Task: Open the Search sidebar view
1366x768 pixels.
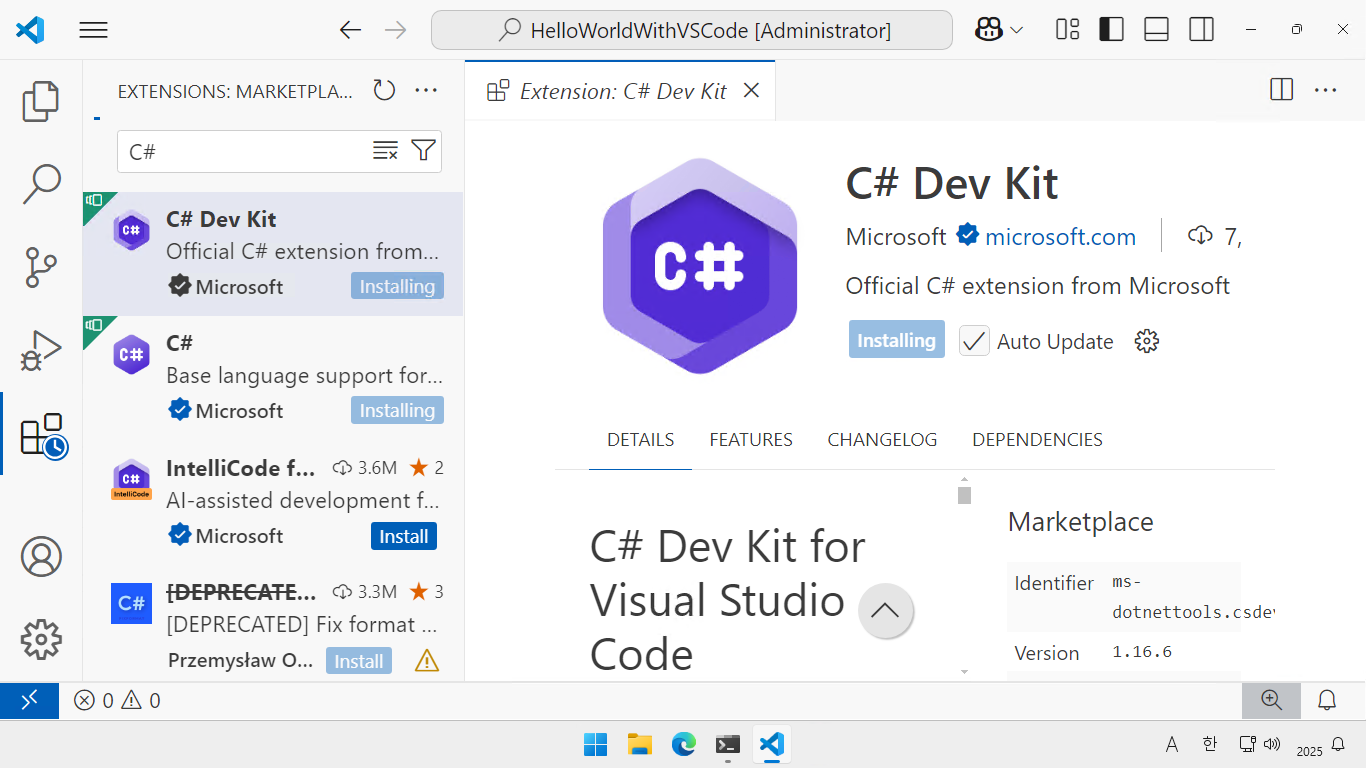Action: coord(40,184)
